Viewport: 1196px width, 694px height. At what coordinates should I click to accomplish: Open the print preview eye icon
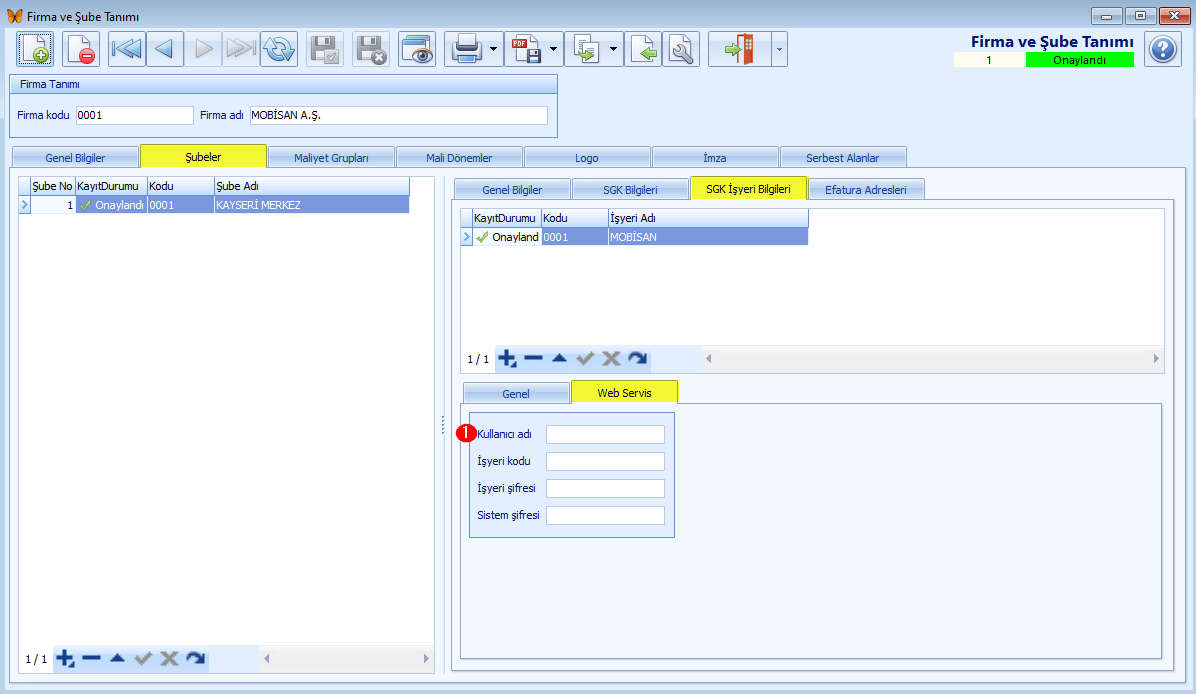point(417,49)
